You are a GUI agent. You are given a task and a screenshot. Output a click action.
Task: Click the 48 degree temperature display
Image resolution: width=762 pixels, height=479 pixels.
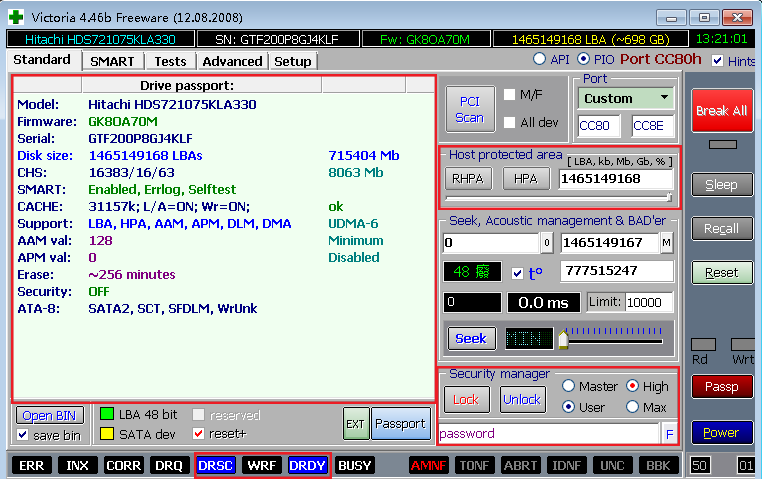[472, 271]
